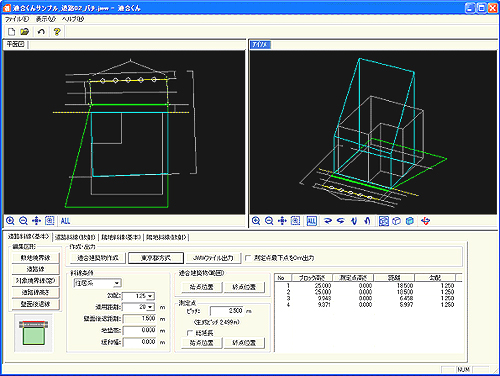Click the rotate right arrow icon
500x376 pixels.
(328, 221)
